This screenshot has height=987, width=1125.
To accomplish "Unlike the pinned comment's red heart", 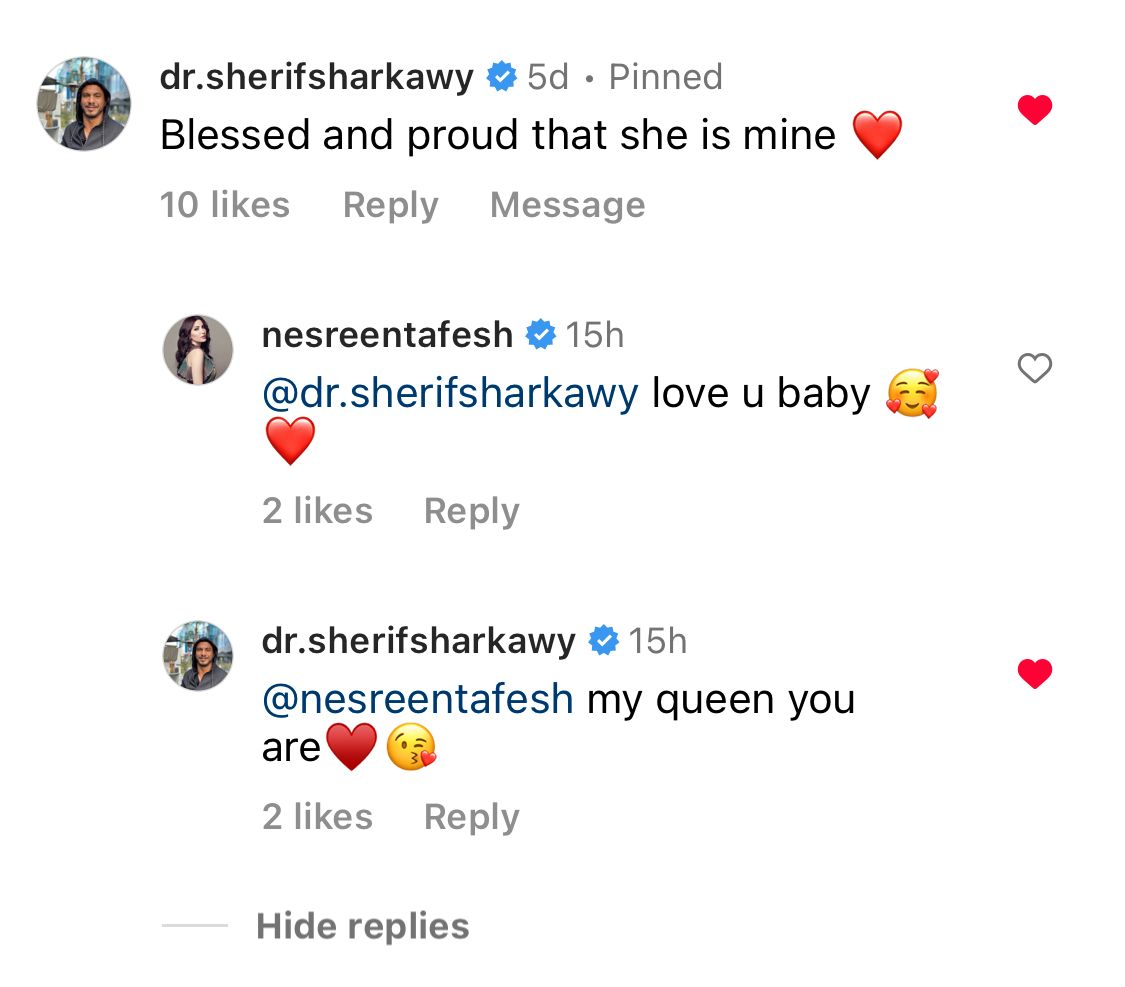I will coord(1035,109).
